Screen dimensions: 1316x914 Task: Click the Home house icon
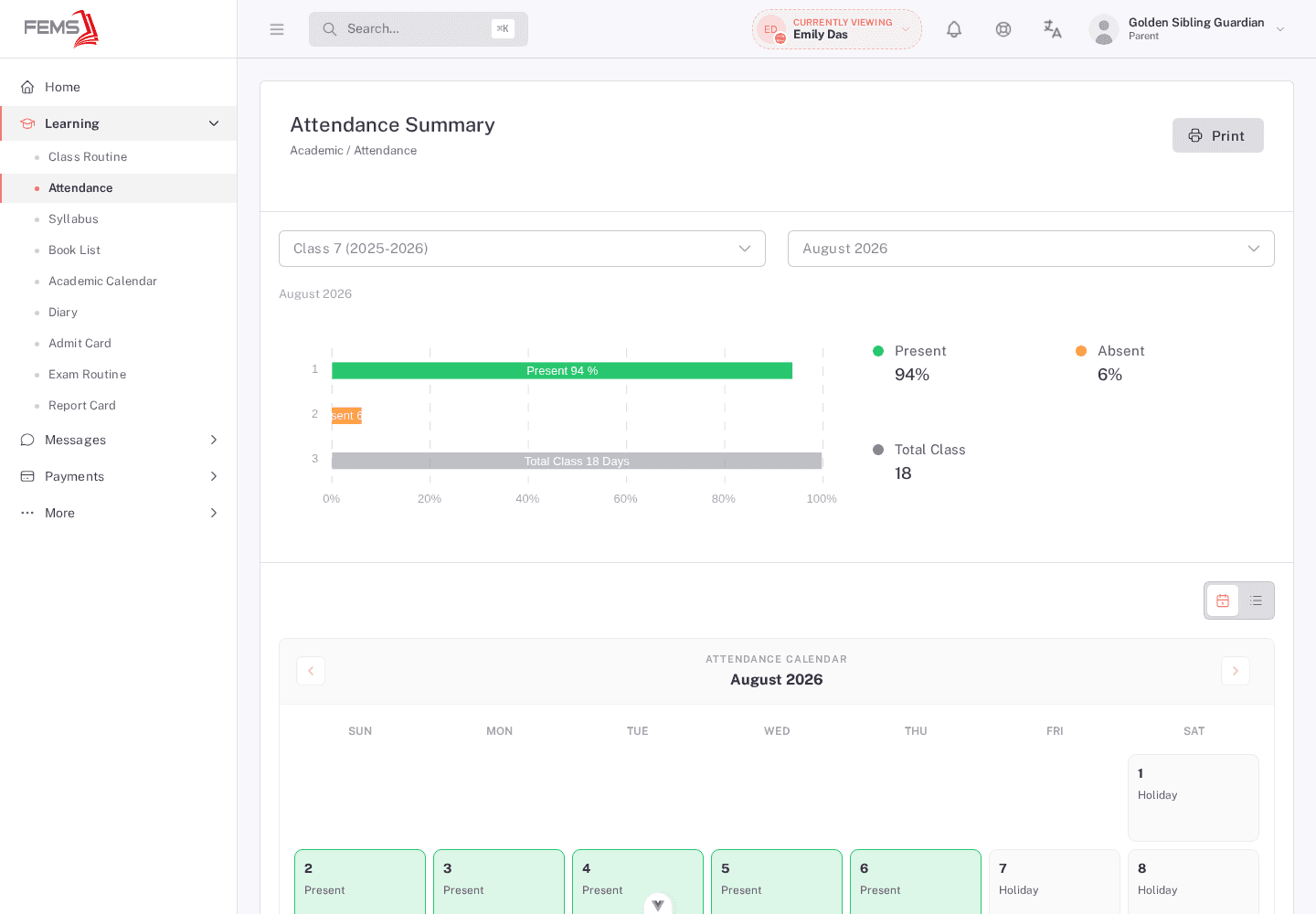[27, 87]
